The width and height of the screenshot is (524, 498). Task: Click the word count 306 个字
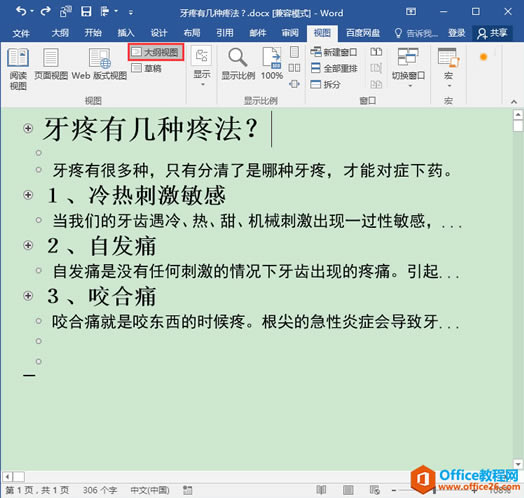pos(100,490)
